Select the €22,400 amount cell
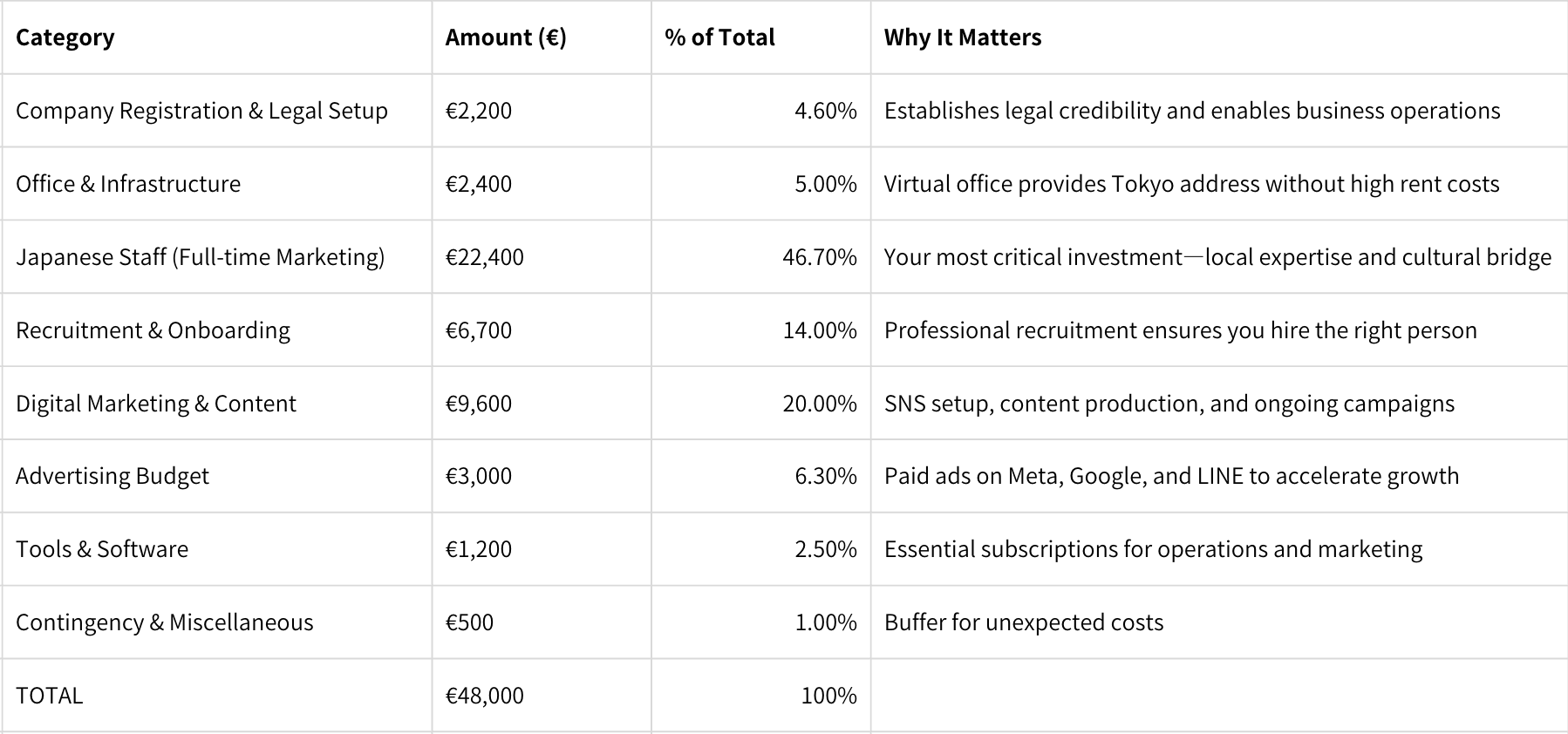 (542, 257)
